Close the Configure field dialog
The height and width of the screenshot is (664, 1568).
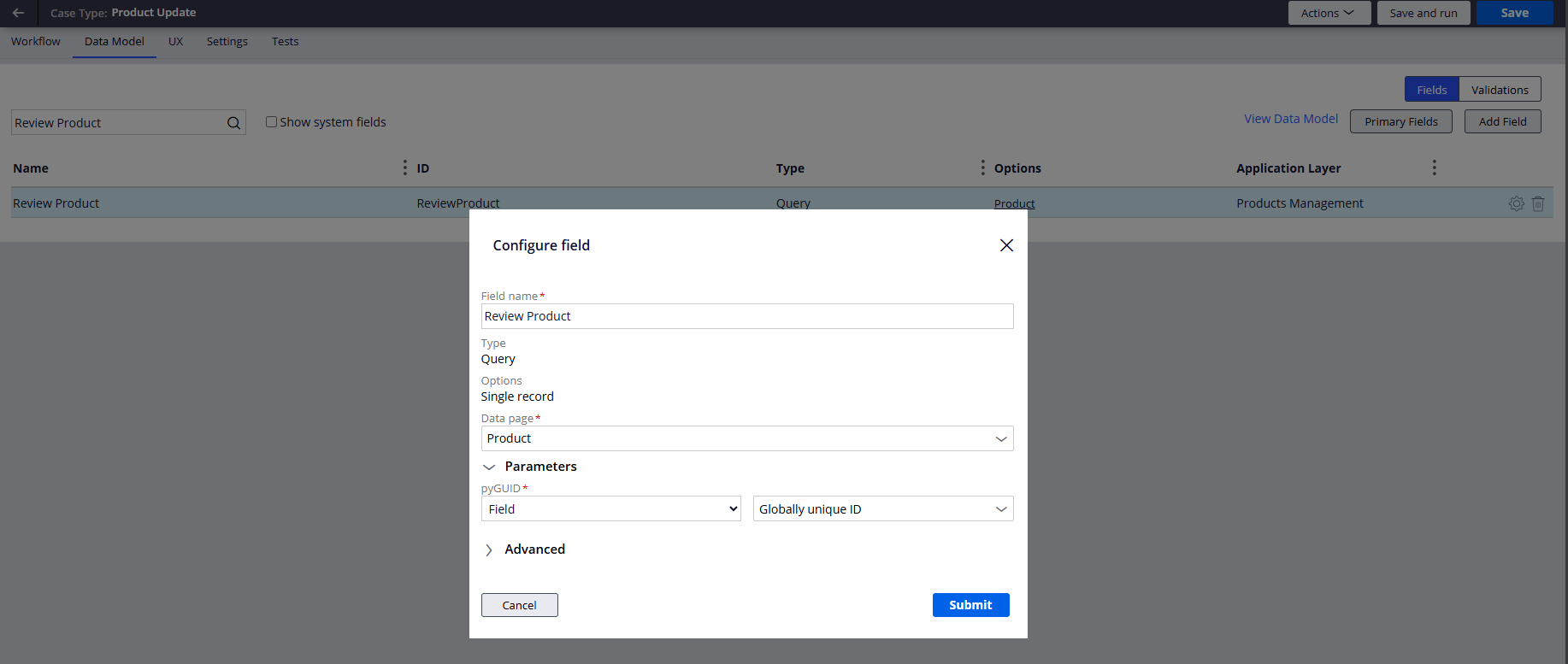pyautogui.click(x=1006, y=245)
